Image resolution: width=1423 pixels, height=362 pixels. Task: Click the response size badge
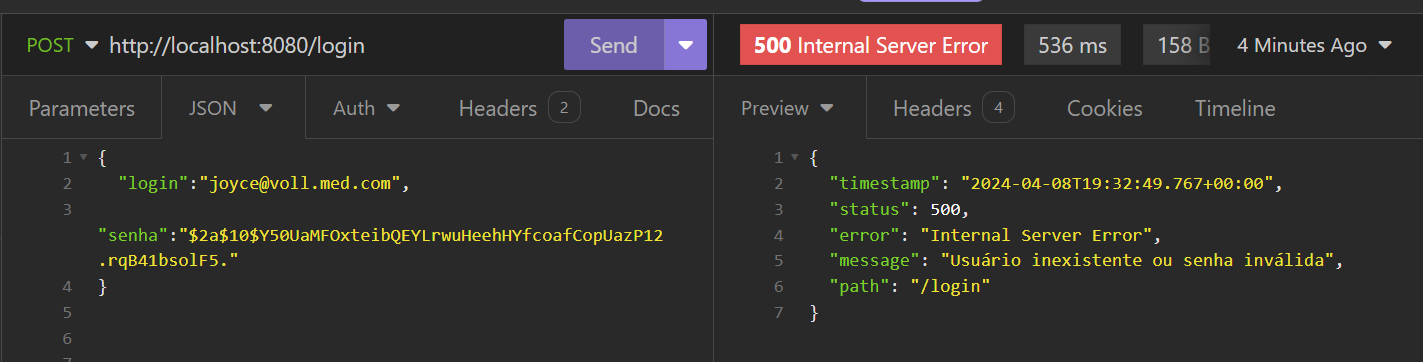[1176, 45]
